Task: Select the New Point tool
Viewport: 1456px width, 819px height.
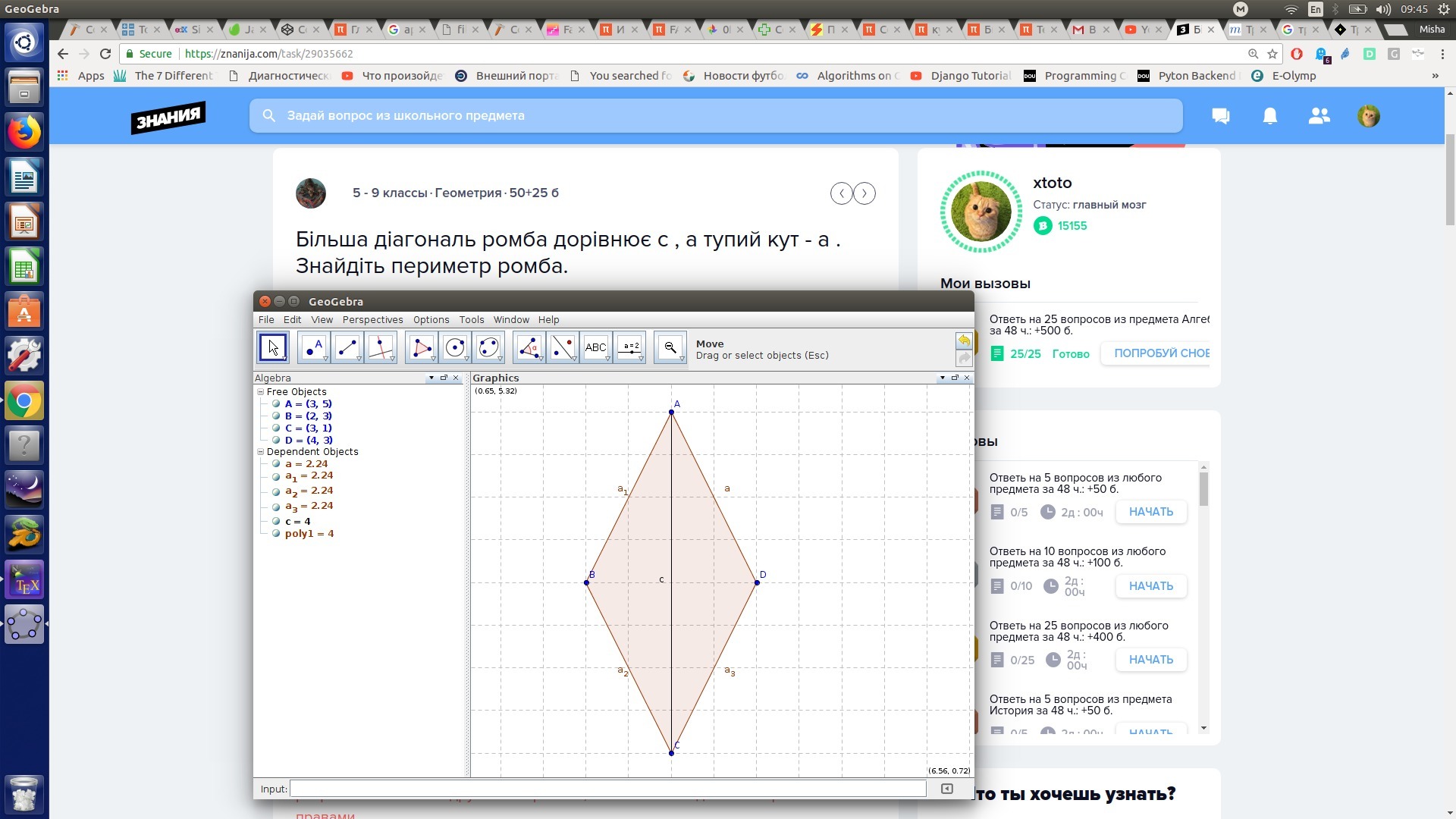Action: click(313, 348)
